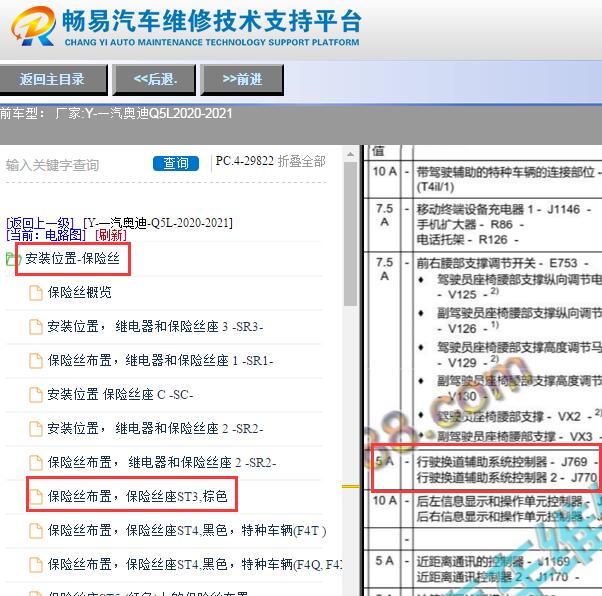The image size is (602, 596).
Task: Open 保险丝概览 tree item
Action: click(79, 293)
